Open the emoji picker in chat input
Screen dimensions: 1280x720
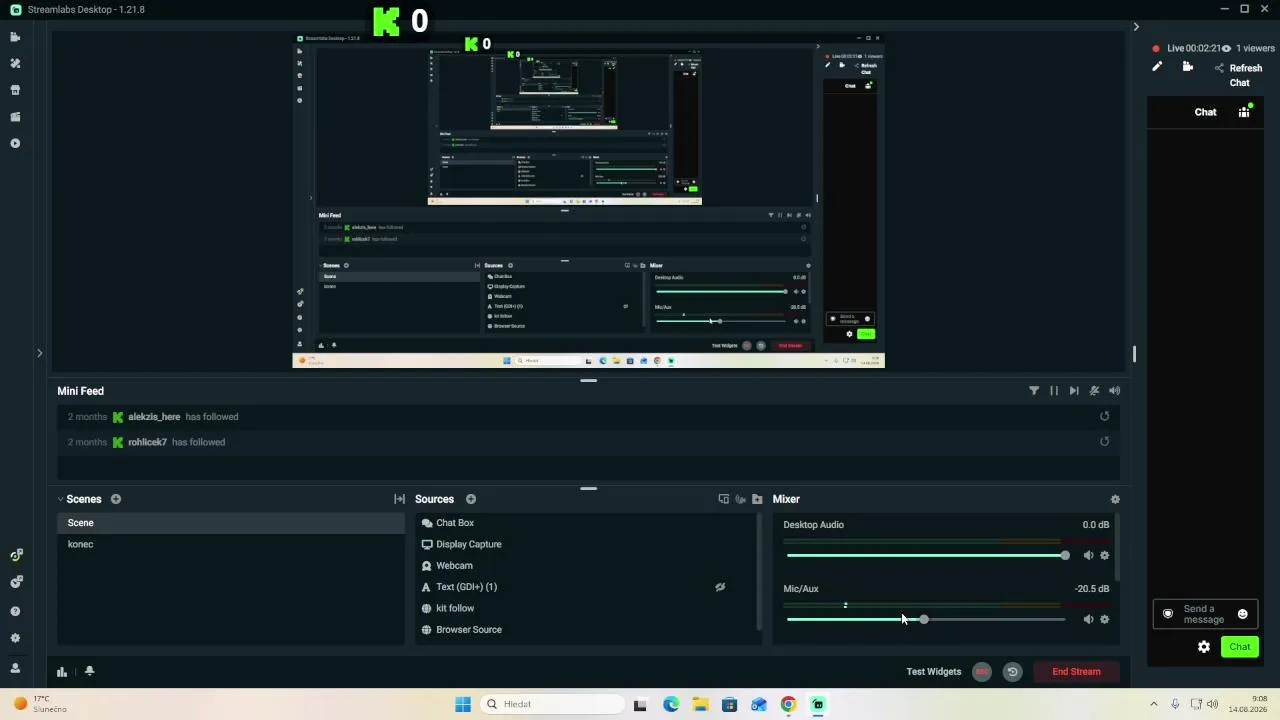coord(1243,614)
